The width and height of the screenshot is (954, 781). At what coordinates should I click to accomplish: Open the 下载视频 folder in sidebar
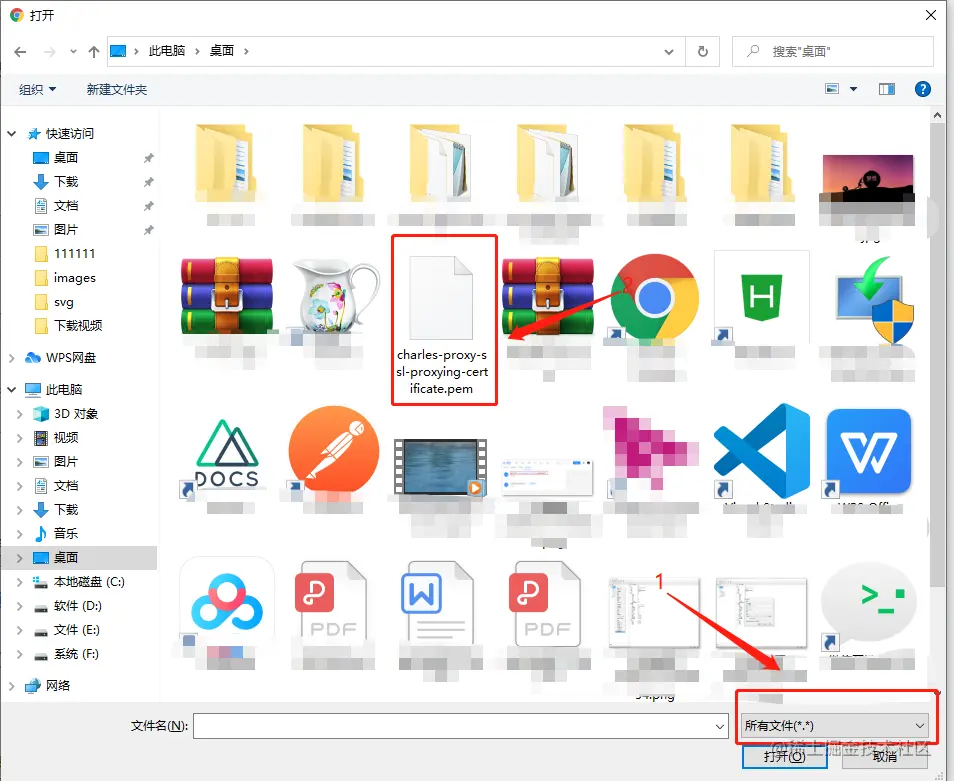tap(77, 326)
